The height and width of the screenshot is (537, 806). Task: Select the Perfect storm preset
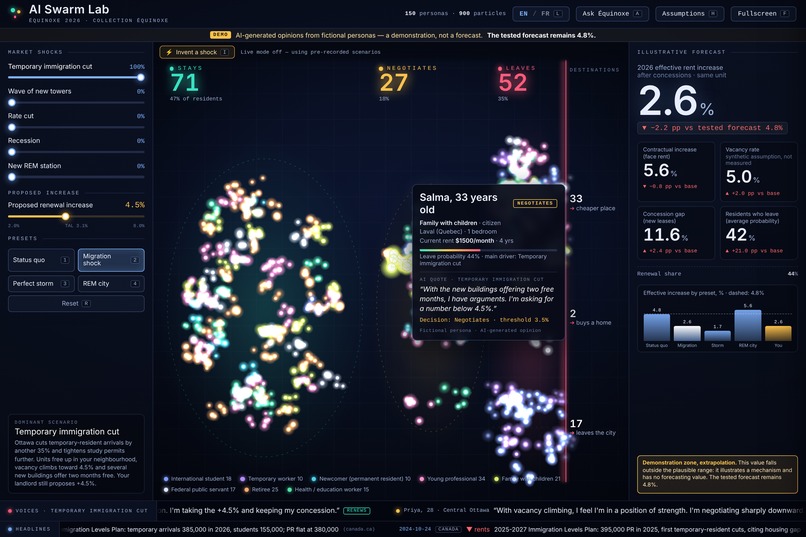tap(41, 284)
